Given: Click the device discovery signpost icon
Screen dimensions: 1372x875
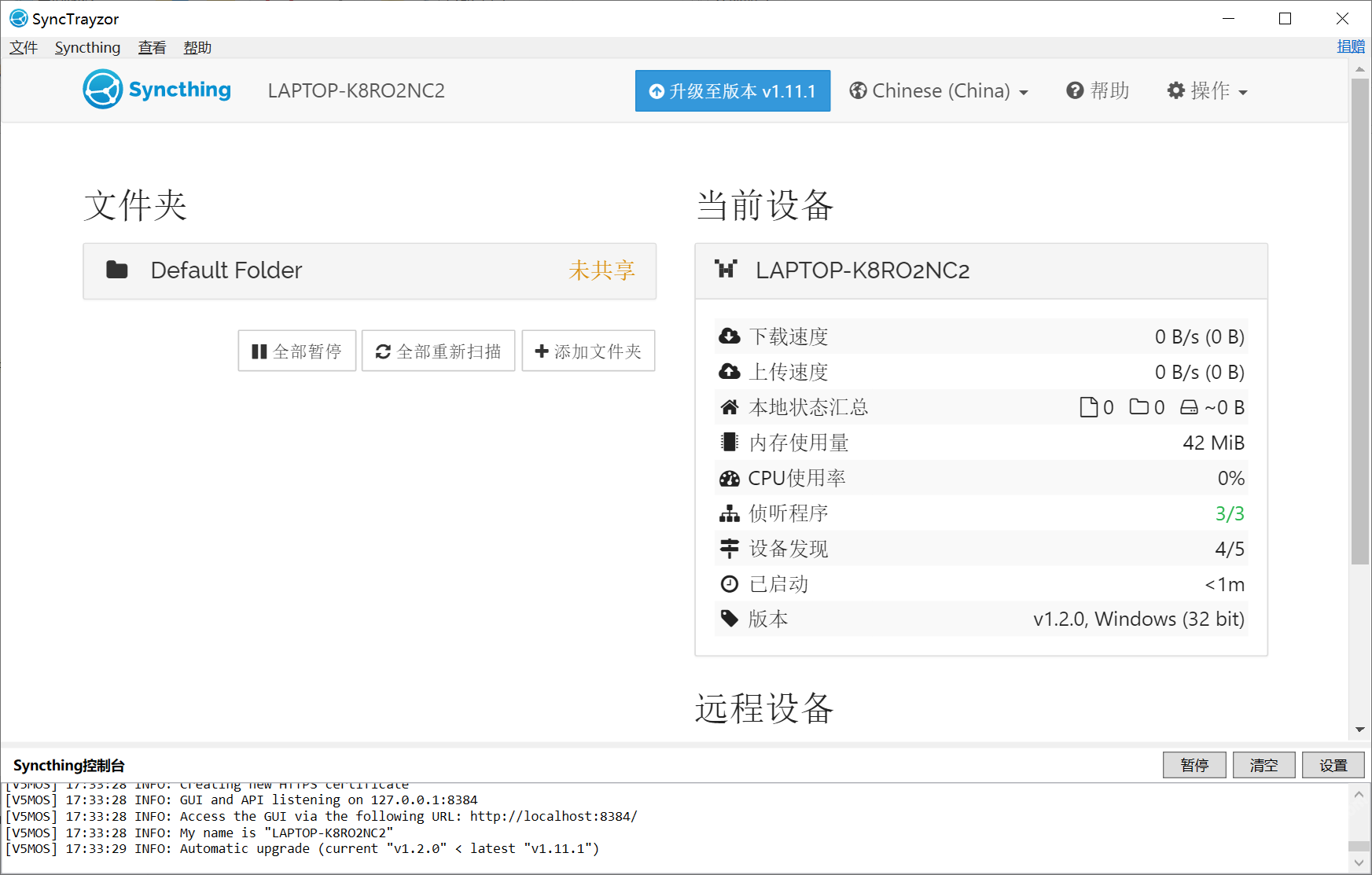Looking at the screenshot, I should [730, 548].
